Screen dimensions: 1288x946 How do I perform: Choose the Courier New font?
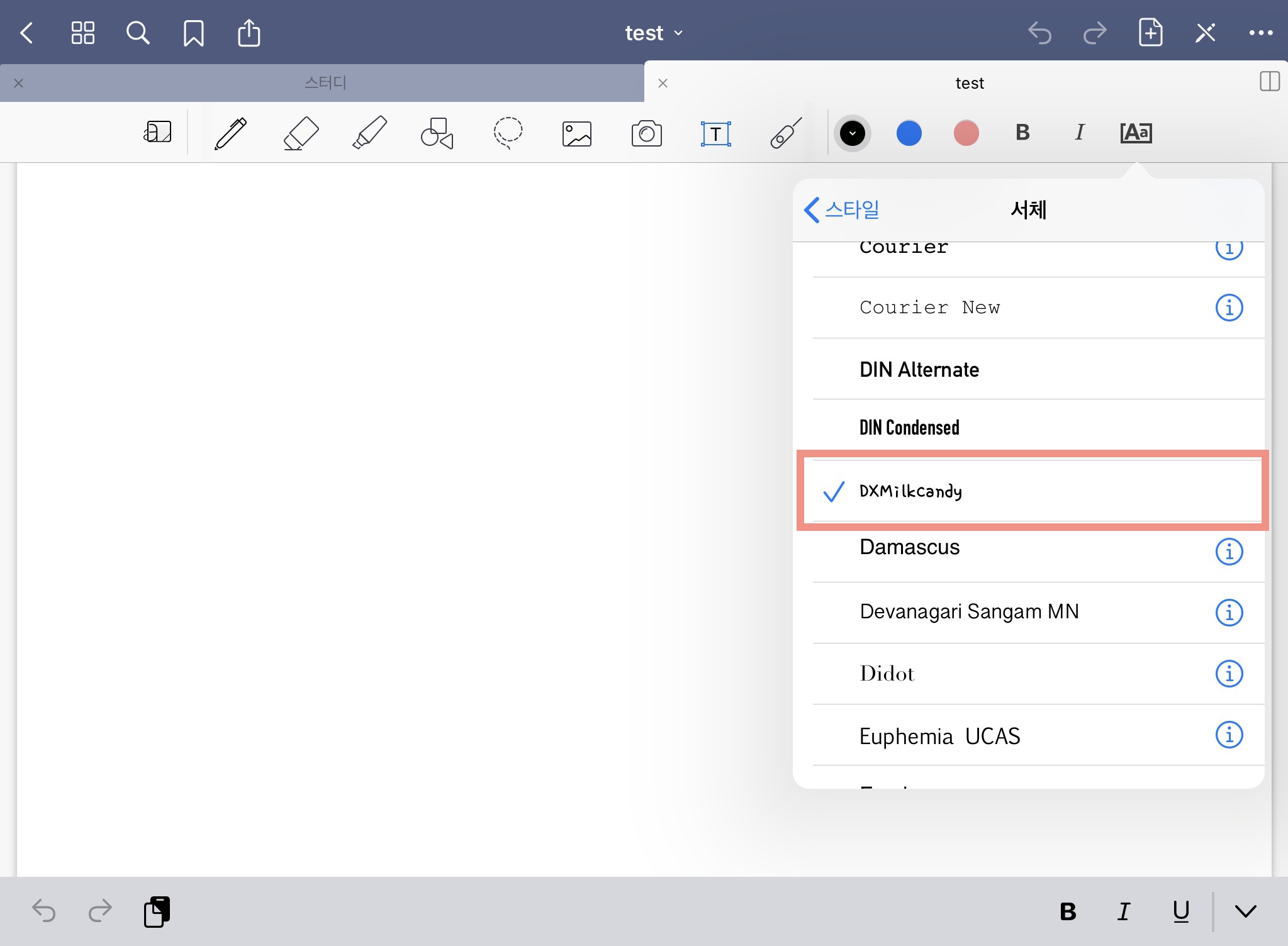coord(930,308)
